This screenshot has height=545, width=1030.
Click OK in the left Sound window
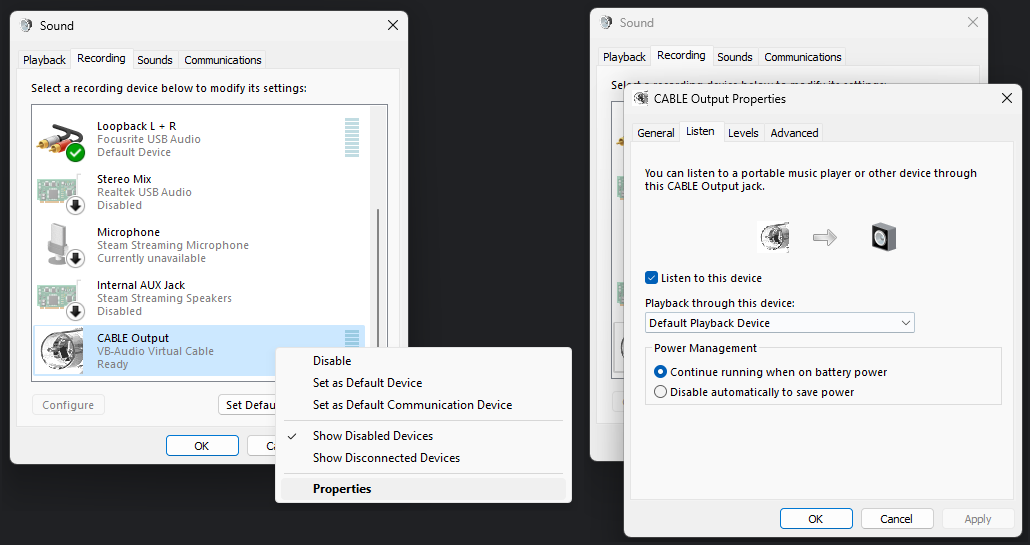[x=202, y=446]
